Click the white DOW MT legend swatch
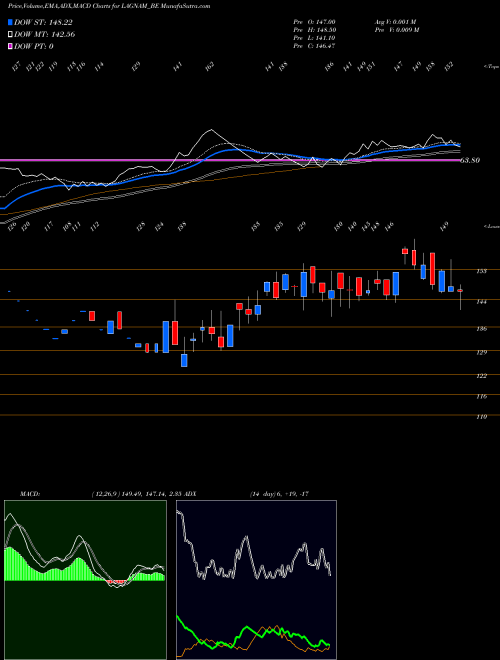The image size is (500, 660). point(10,35)
